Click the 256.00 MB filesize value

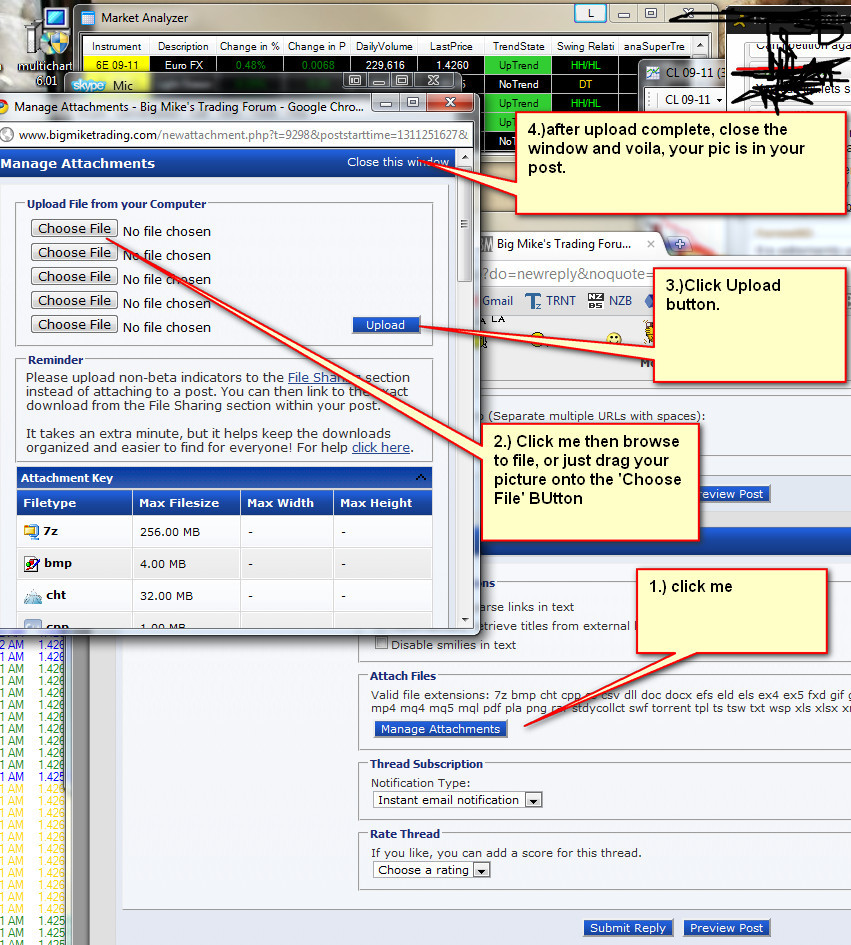click(169, 532)
